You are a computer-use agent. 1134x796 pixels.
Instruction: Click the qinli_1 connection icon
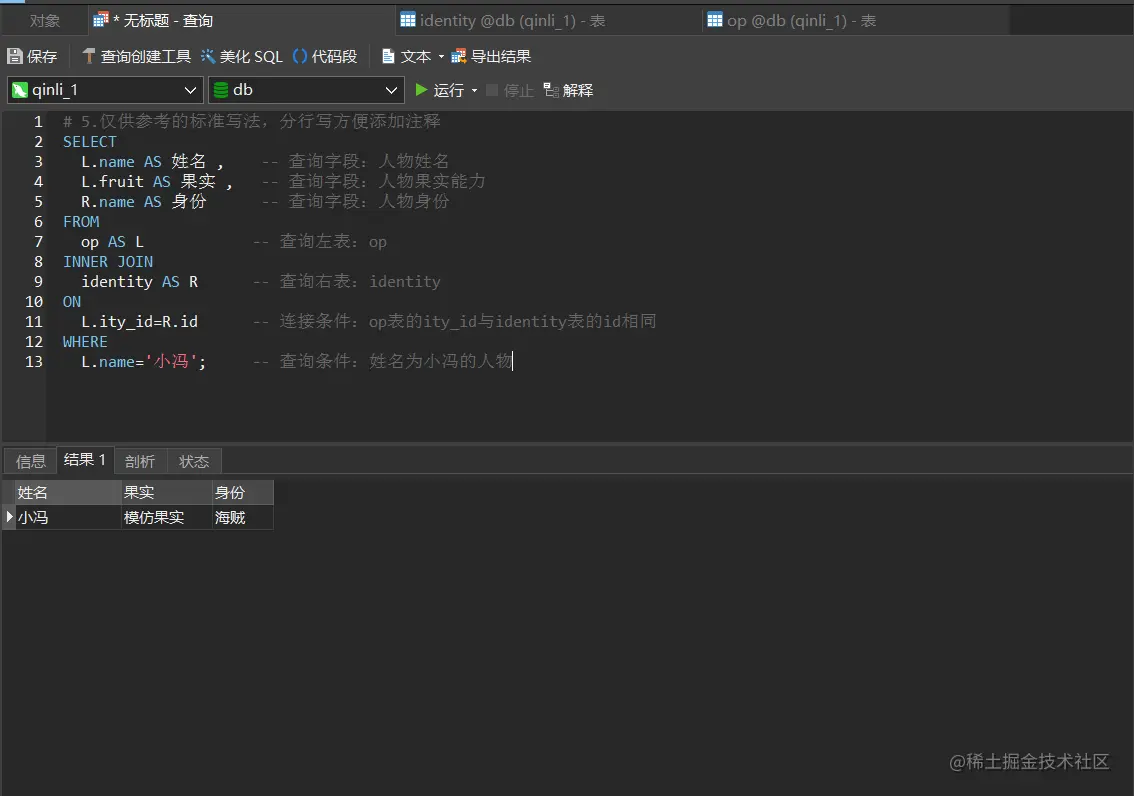[x=20, y=90]
